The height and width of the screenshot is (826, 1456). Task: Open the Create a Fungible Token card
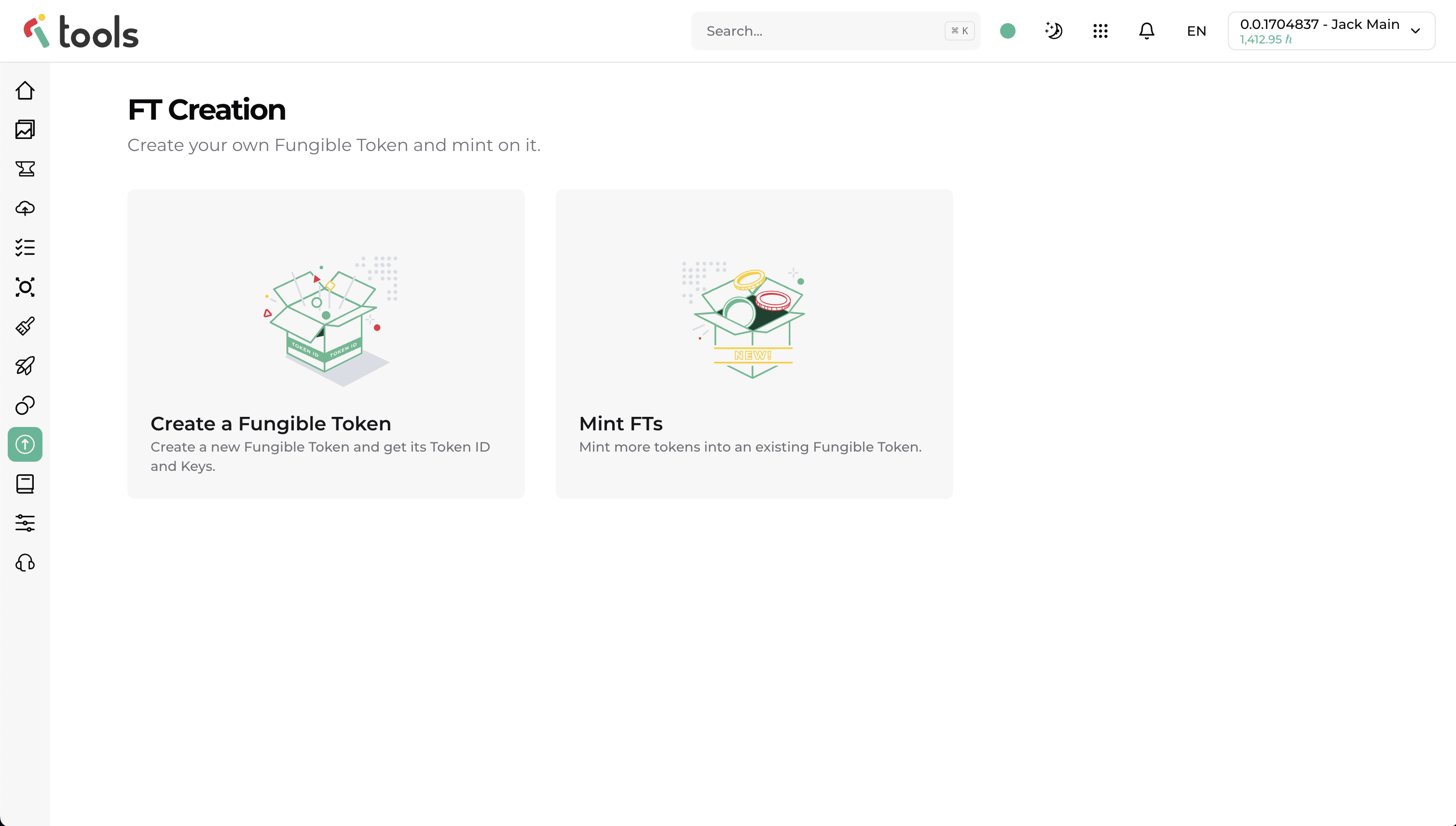(326, 344)
